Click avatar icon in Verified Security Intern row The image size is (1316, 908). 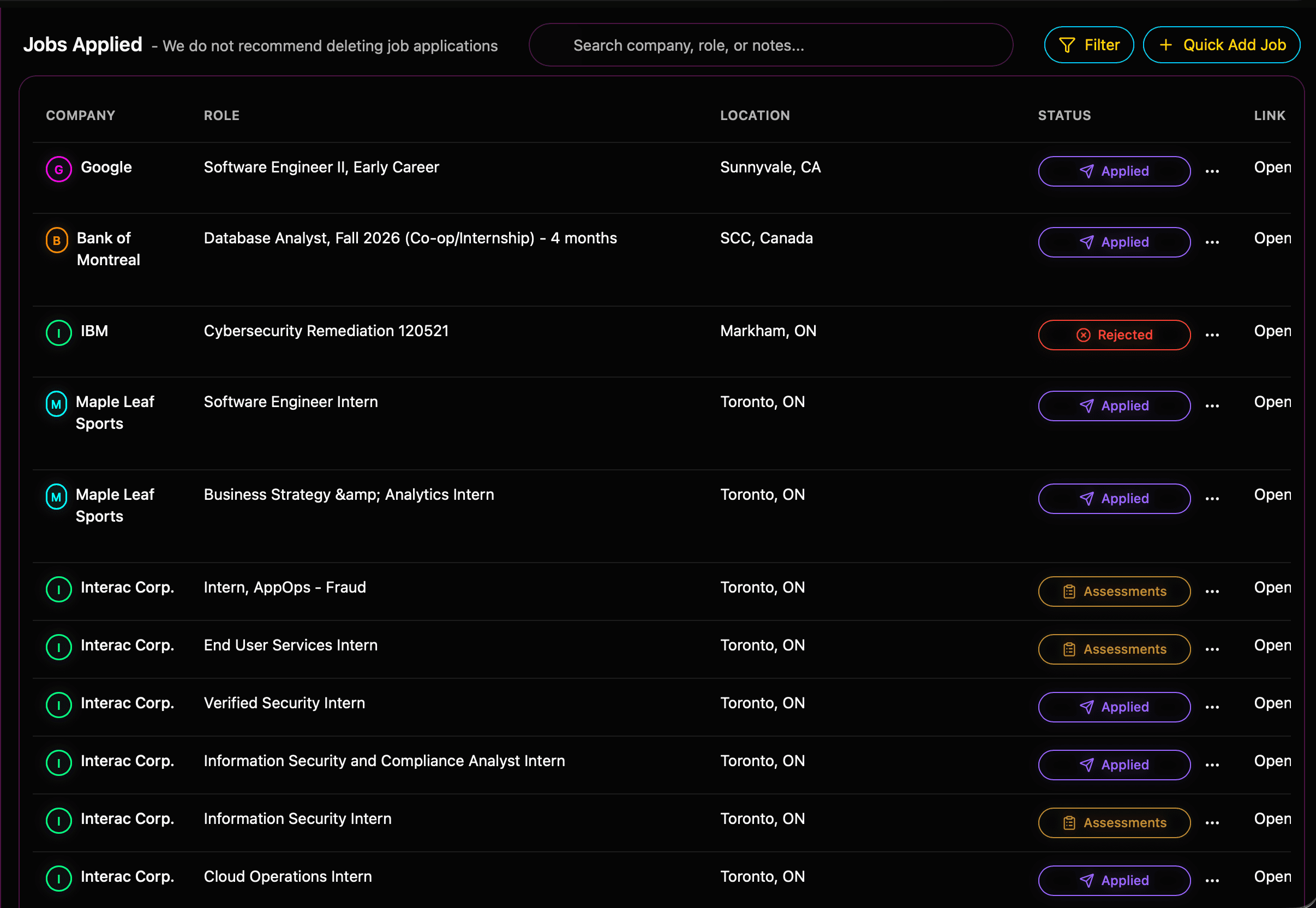pyautogui.click(x=58, y=705)
